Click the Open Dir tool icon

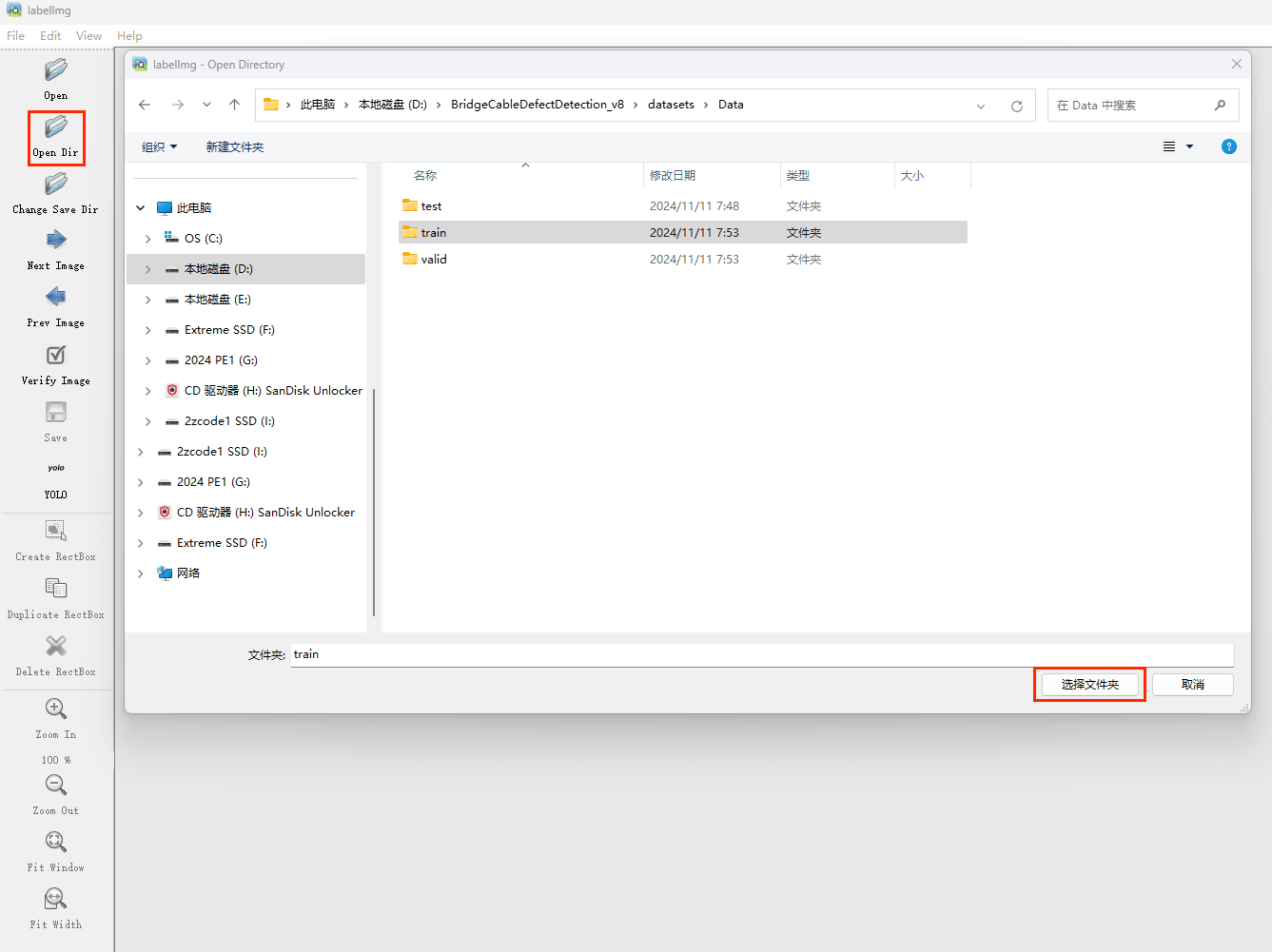pyautogui.click(x=56, y=127)
